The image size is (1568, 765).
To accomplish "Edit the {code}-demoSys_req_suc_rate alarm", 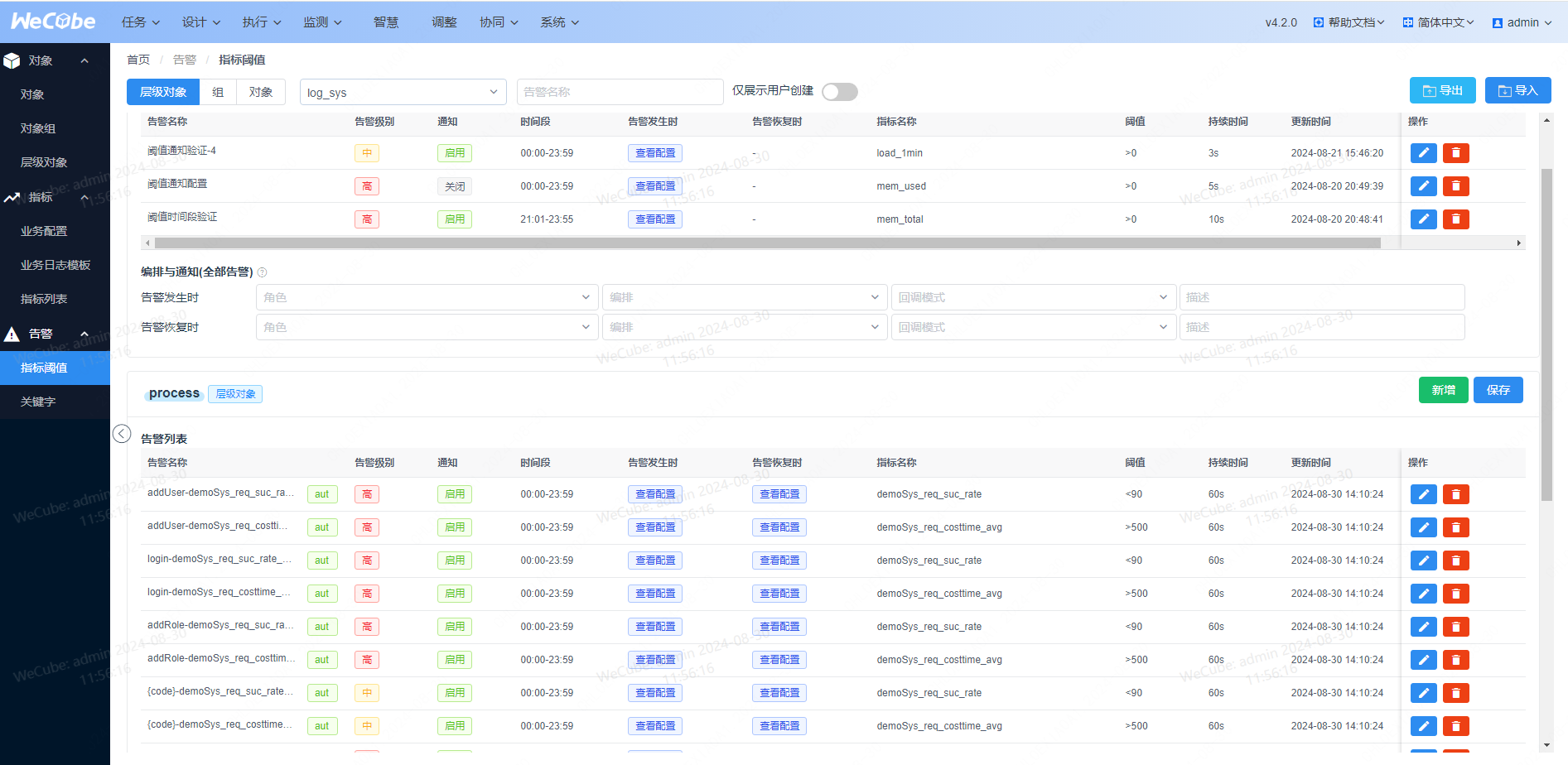I will click(x=1423, y=693).
